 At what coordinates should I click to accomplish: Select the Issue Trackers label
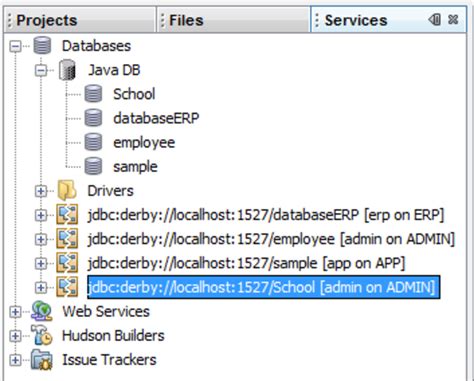(109, 360)
